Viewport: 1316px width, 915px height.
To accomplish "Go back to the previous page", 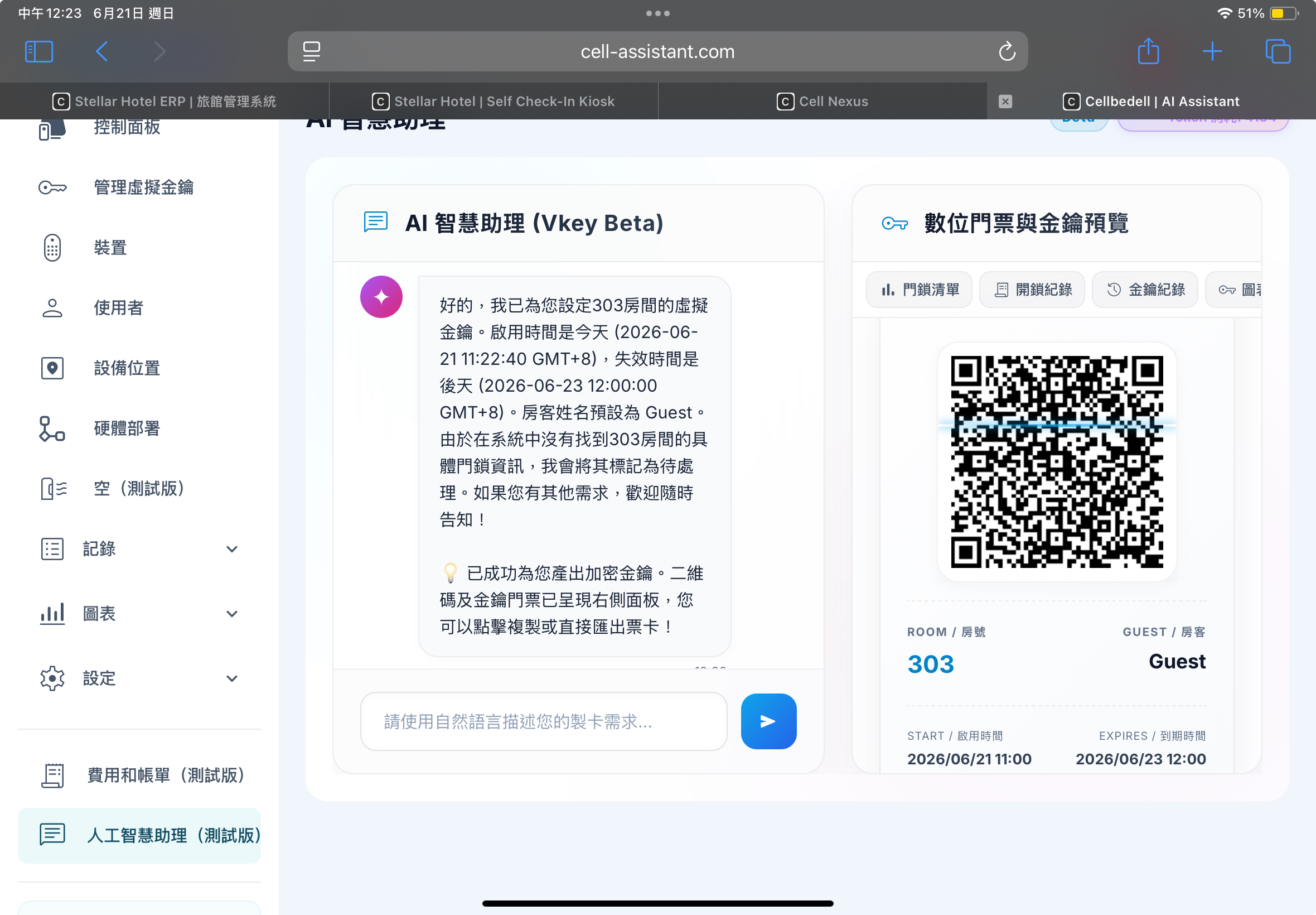I will tap(102, 51).
